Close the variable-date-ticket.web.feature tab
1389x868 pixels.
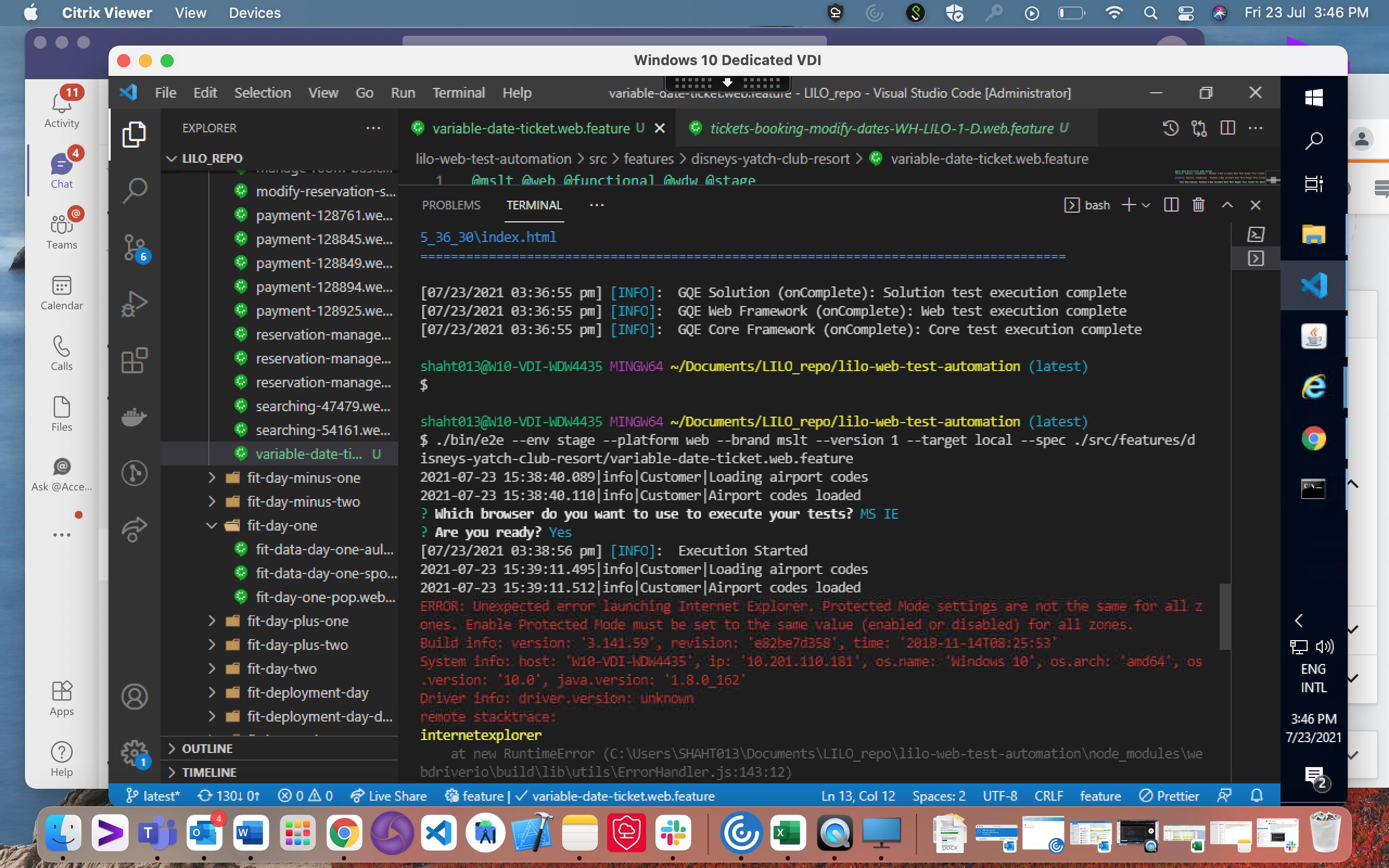click(x=660, y=128)
